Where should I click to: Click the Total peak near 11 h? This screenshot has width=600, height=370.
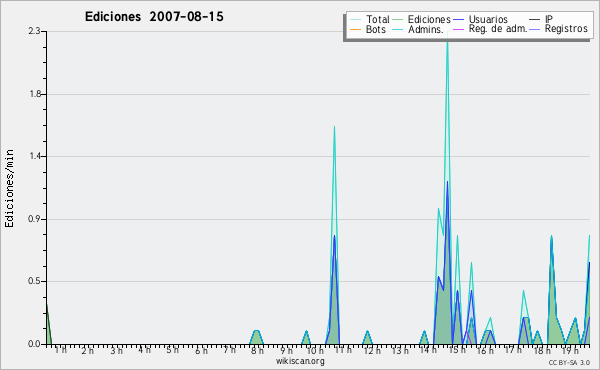coord(334,126)
